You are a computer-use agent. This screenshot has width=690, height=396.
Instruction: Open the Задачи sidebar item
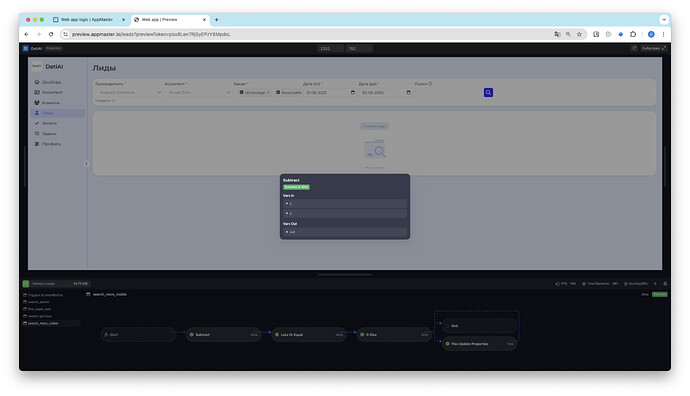(57, 133)
